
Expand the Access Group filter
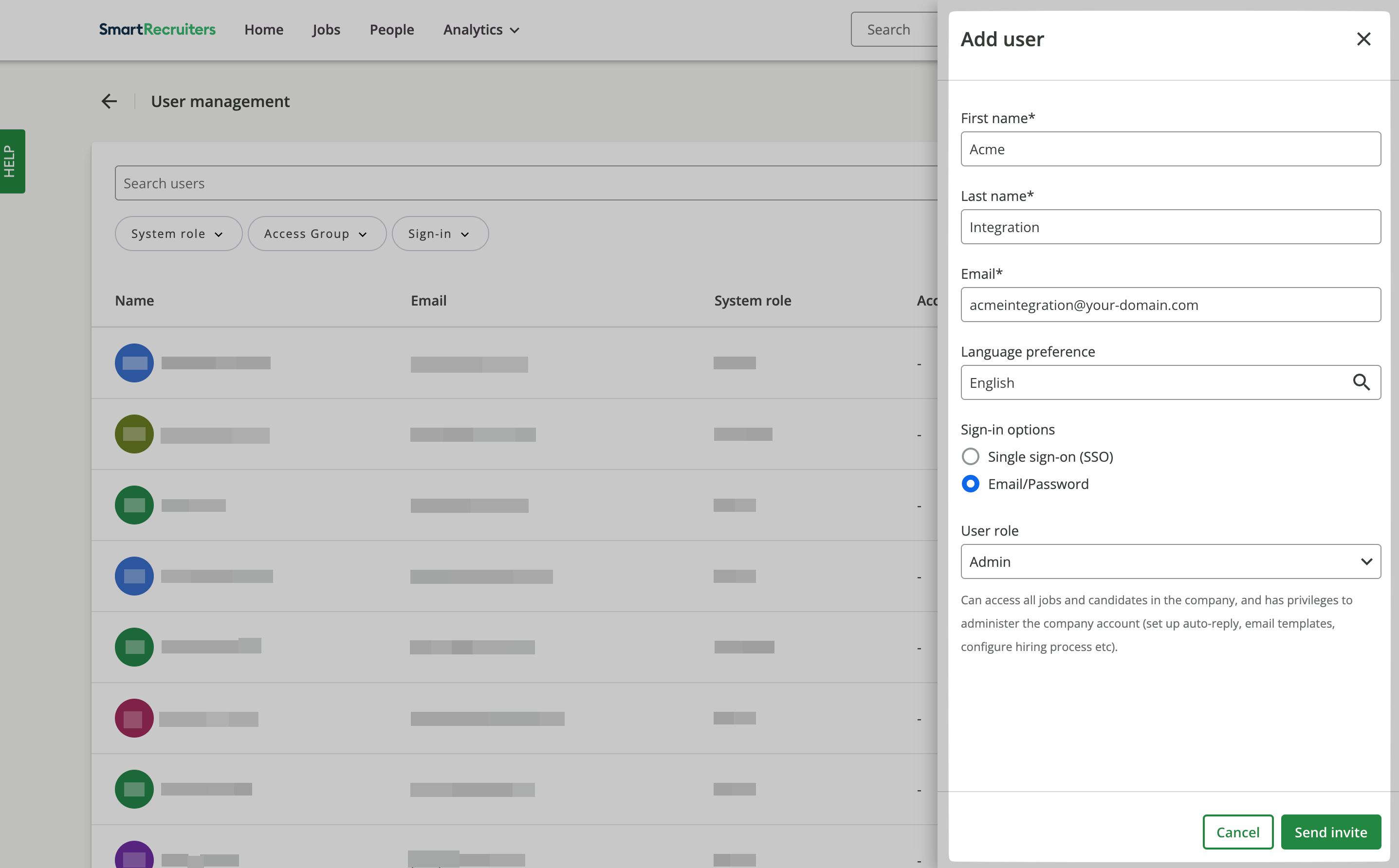[x=317, y=234]
